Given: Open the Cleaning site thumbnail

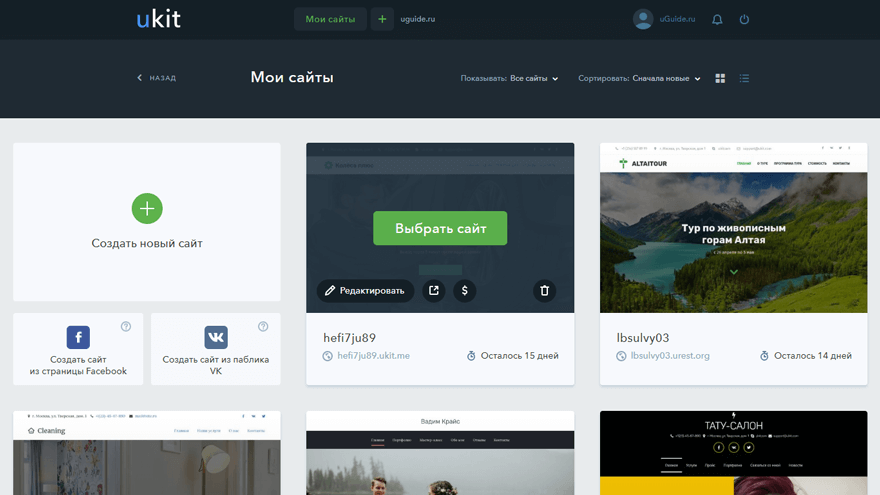Looking at the screenshot, I should tap(147, 453).
